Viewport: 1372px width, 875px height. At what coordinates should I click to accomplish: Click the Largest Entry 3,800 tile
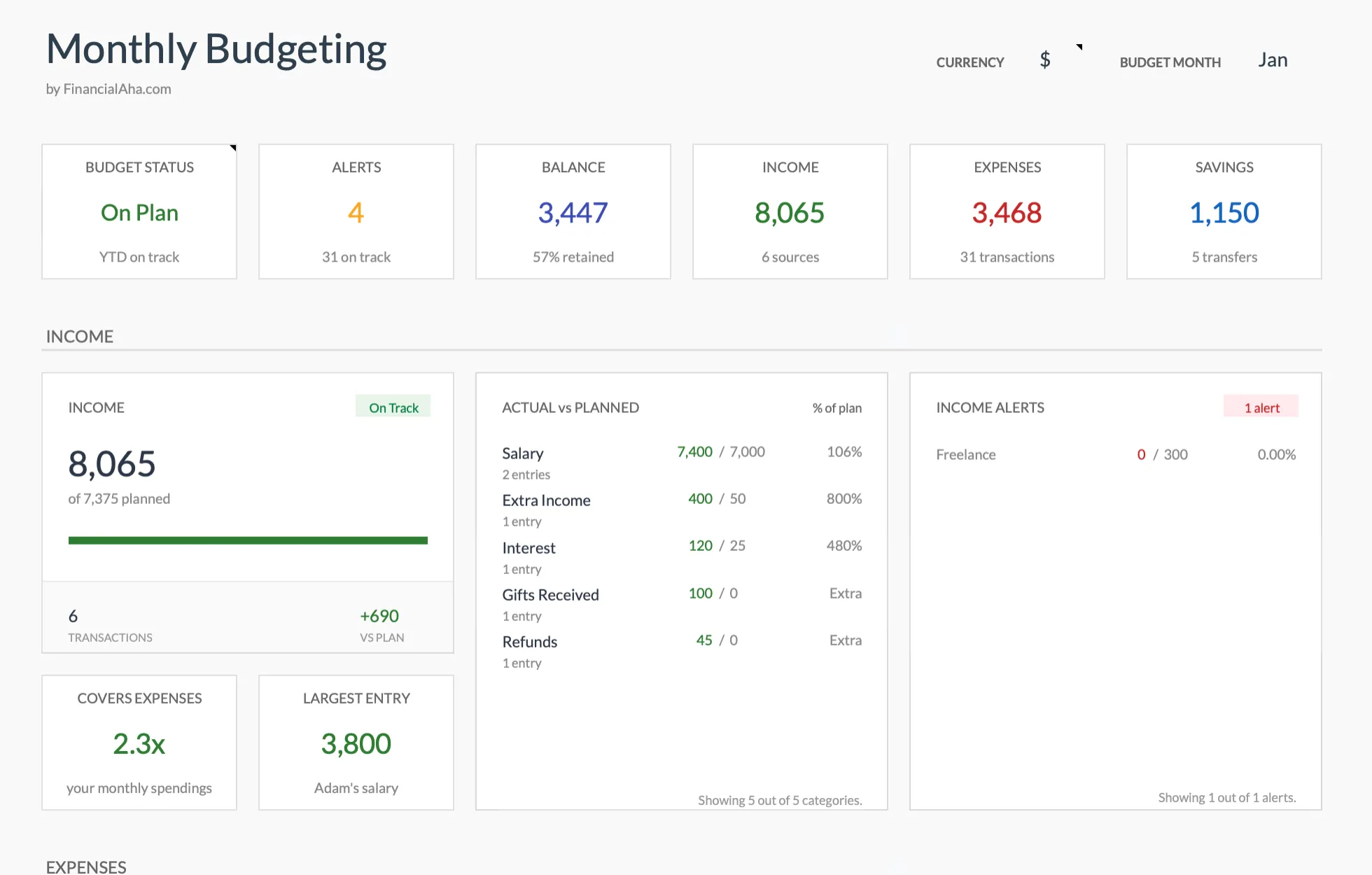(356, 742)
